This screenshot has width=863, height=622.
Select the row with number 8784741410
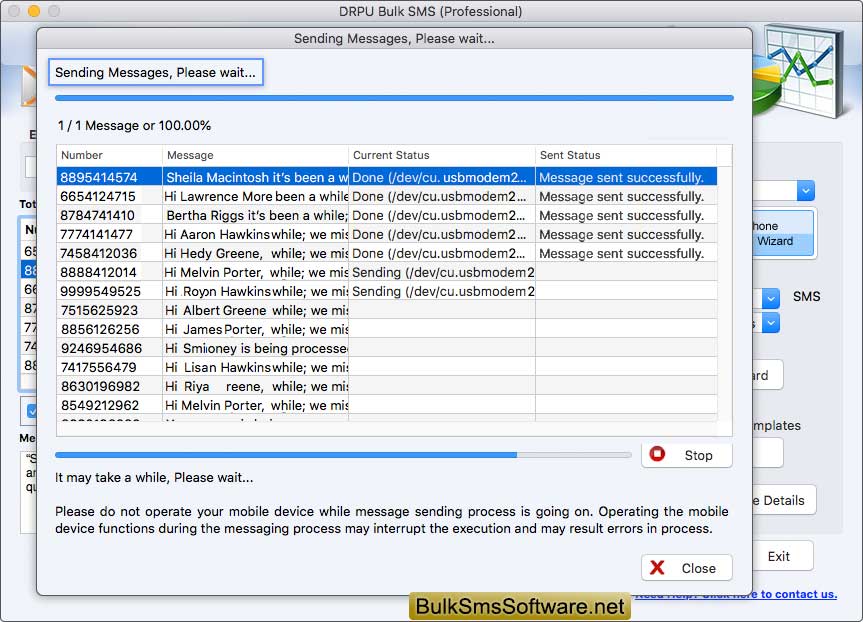(x=386, y=215)
